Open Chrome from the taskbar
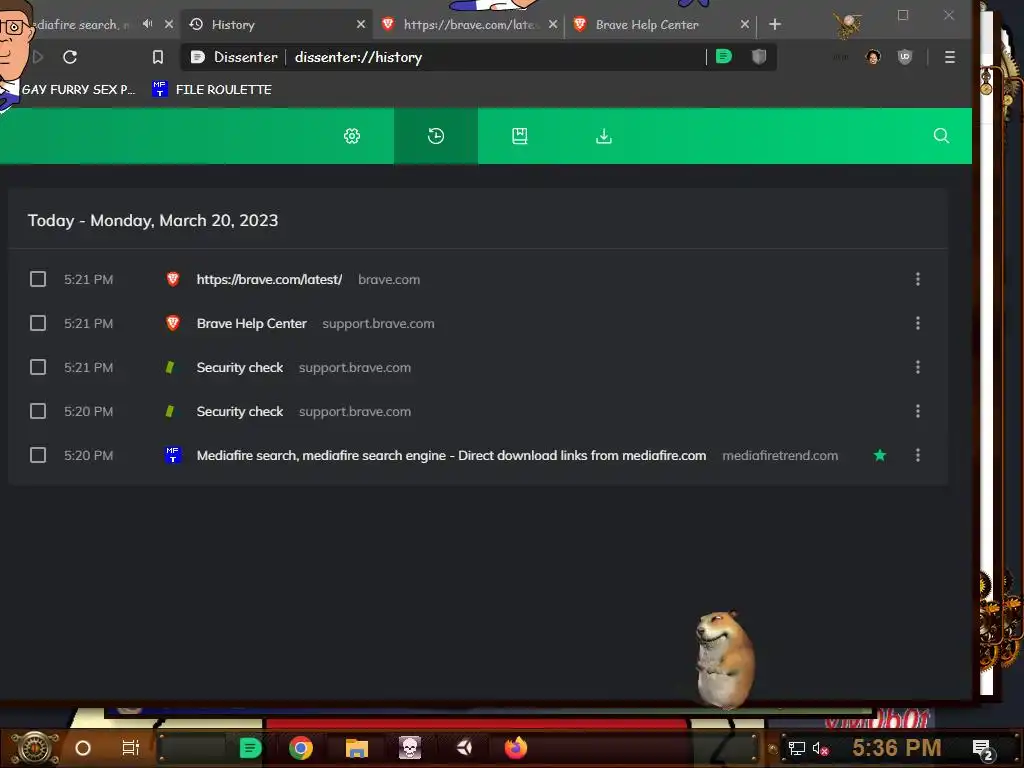The height and width of the screenshot is (768, 1024). pyautogui.click(x=301, y=748)
